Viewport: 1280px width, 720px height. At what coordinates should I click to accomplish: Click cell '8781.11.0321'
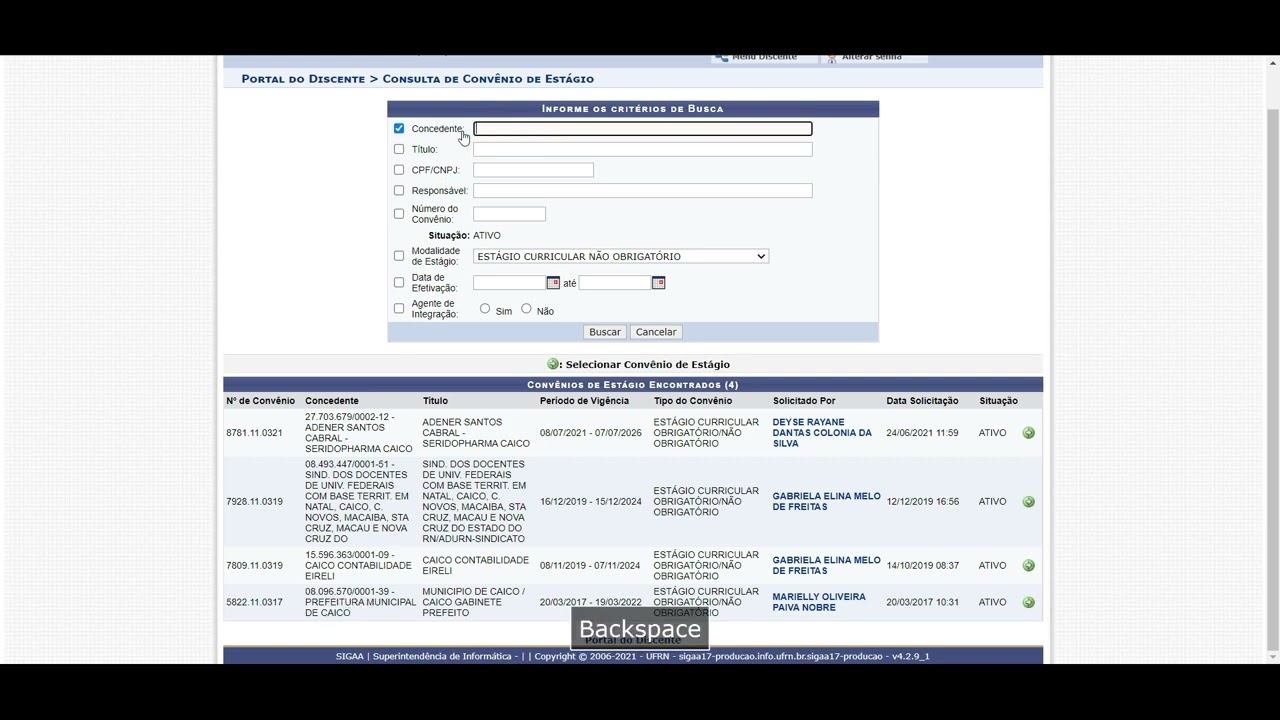(x=254, y=433)
